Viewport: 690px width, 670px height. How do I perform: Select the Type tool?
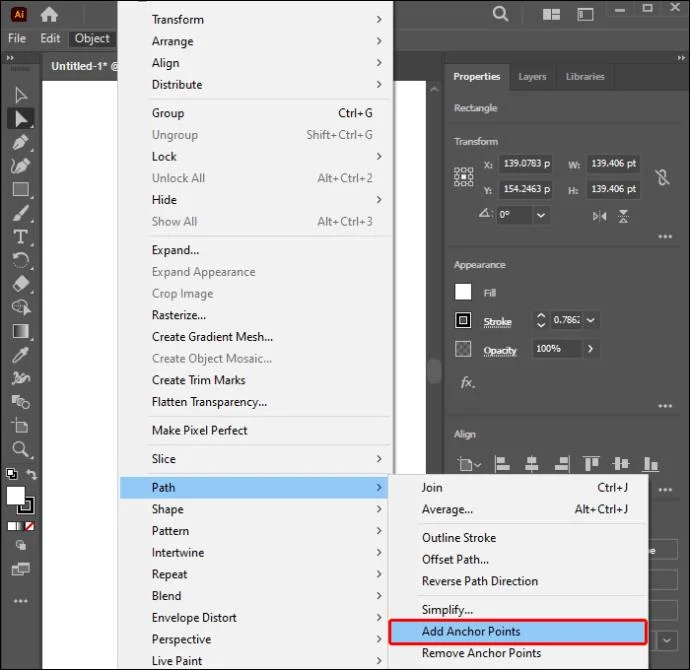coord(20,237)
